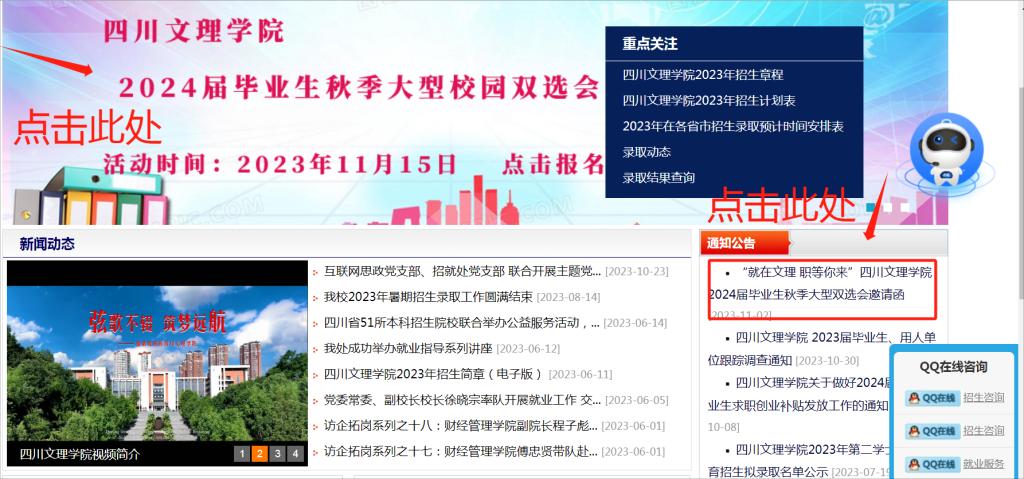Click 点击报名 text on banner
1024x479 pixels.
(552, 164)
